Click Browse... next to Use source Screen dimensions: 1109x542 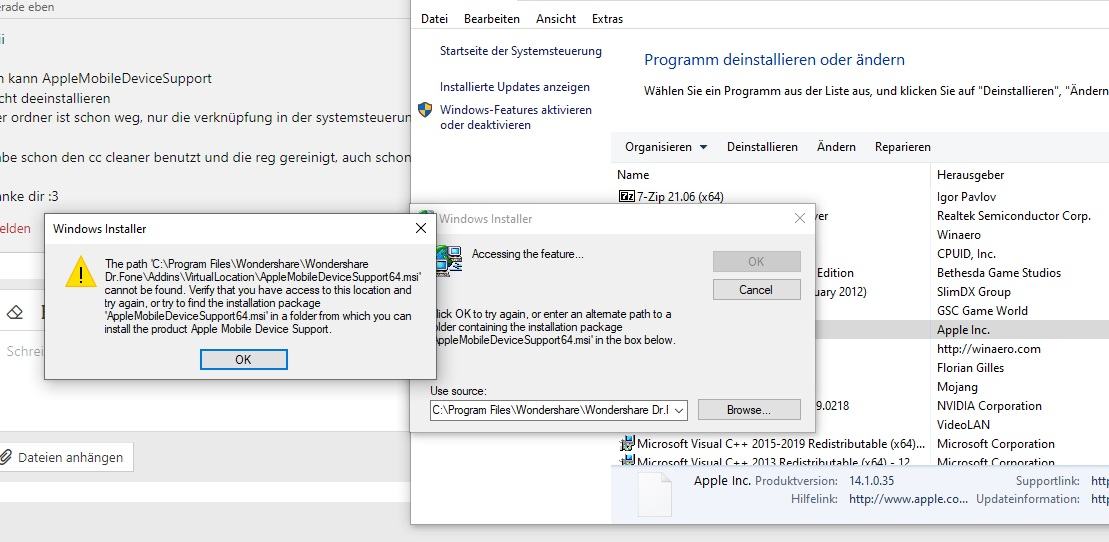748,410
